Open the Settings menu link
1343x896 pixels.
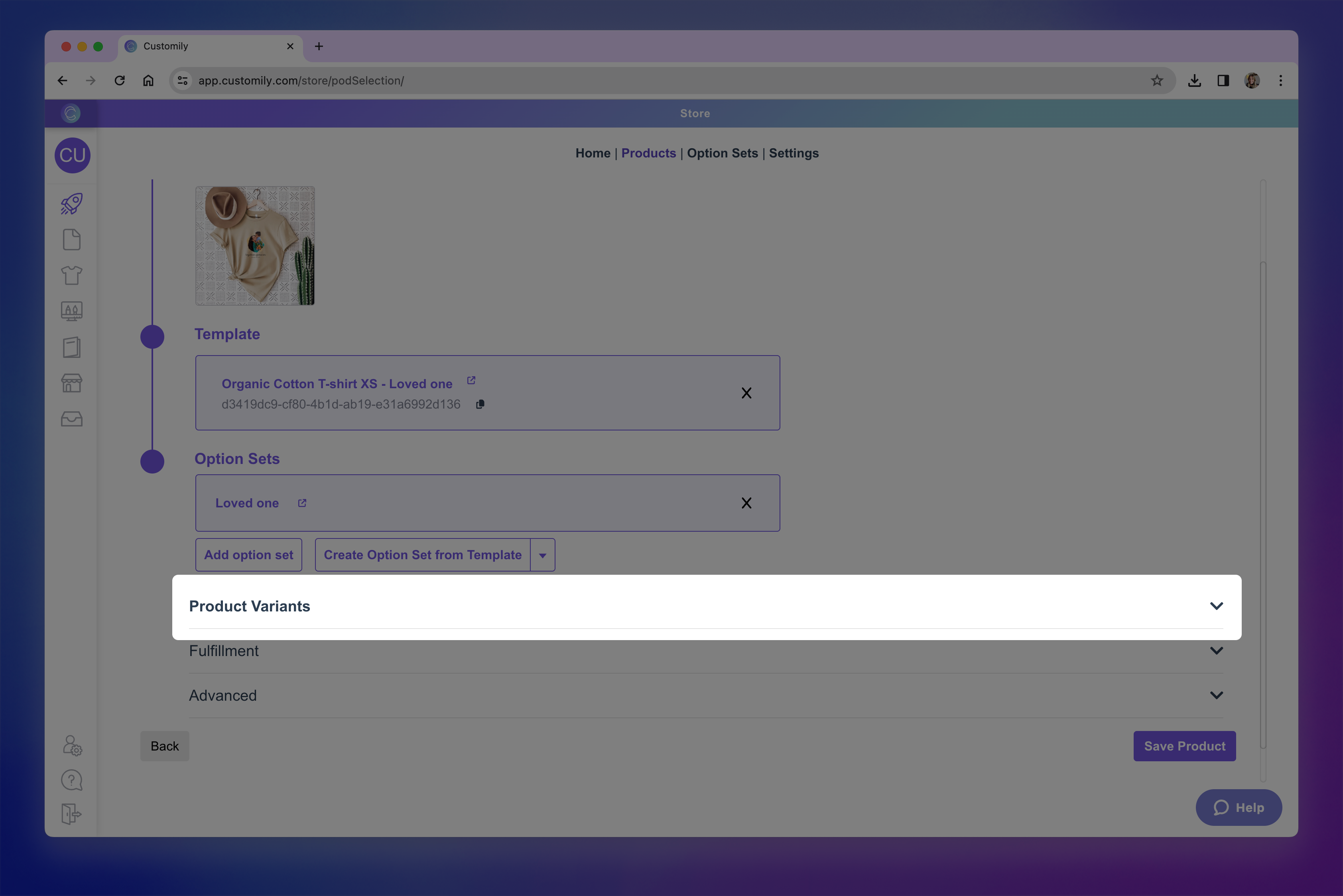coord(794,153)
